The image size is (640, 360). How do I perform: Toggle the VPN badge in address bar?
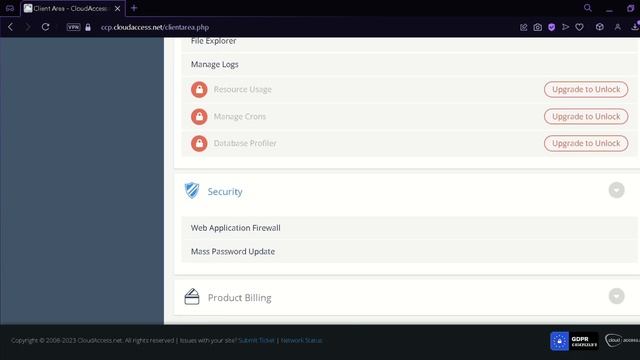tap(73, 27)
